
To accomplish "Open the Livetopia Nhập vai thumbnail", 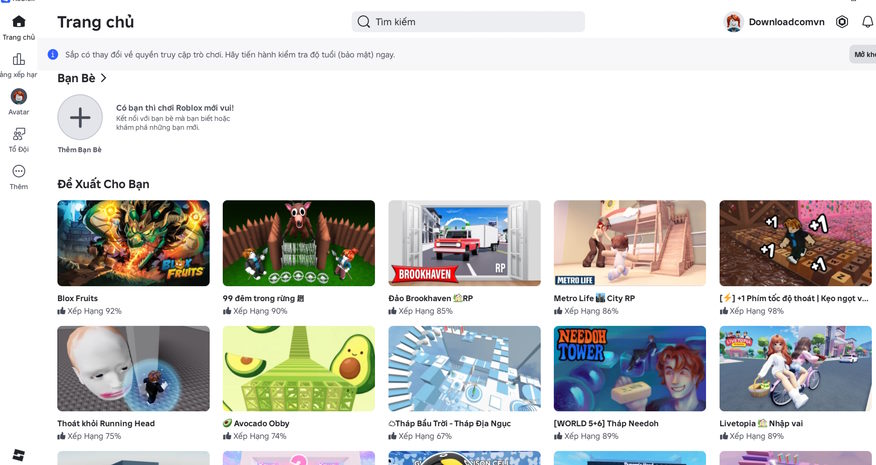I will coord(795,369).
